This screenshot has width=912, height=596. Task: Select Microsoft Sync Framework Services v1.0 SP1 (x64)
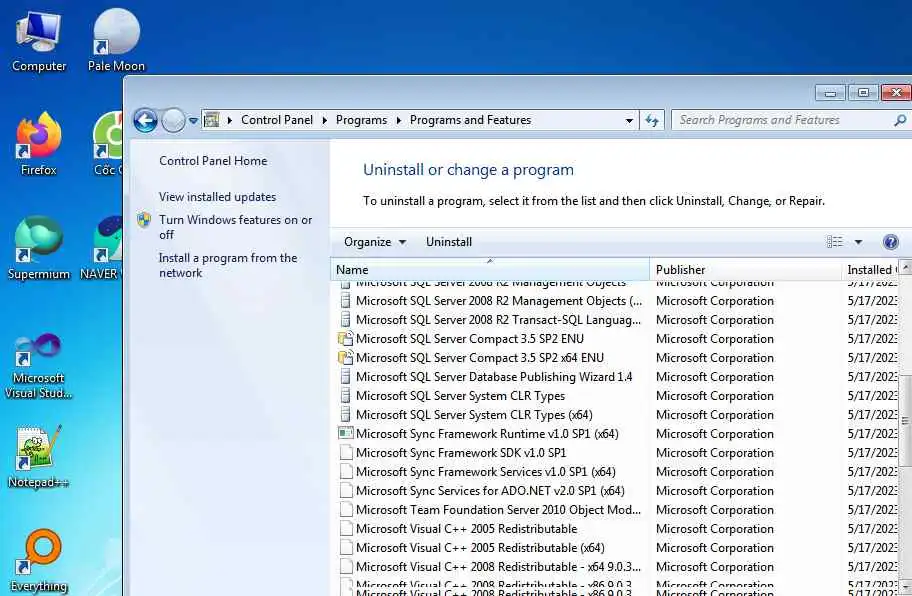point(614,472)
